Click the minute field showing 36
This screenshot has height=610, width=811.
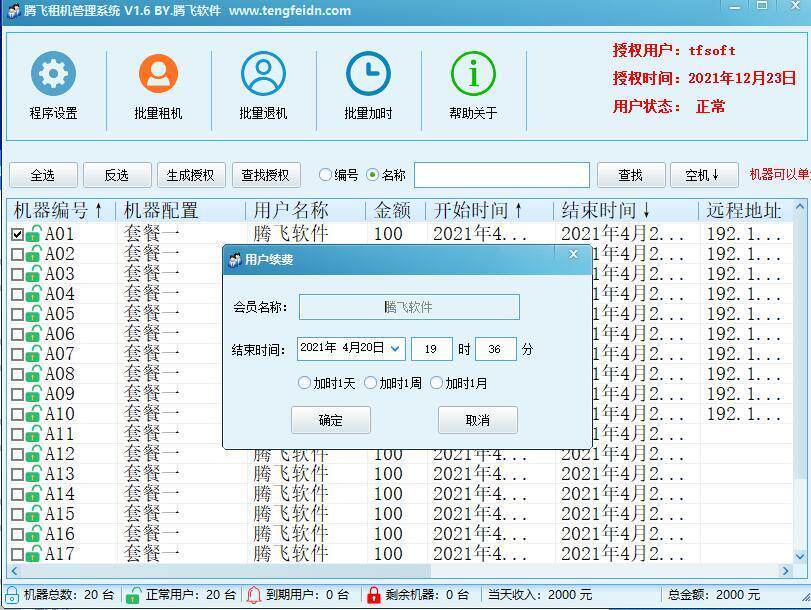pos(496,349)
